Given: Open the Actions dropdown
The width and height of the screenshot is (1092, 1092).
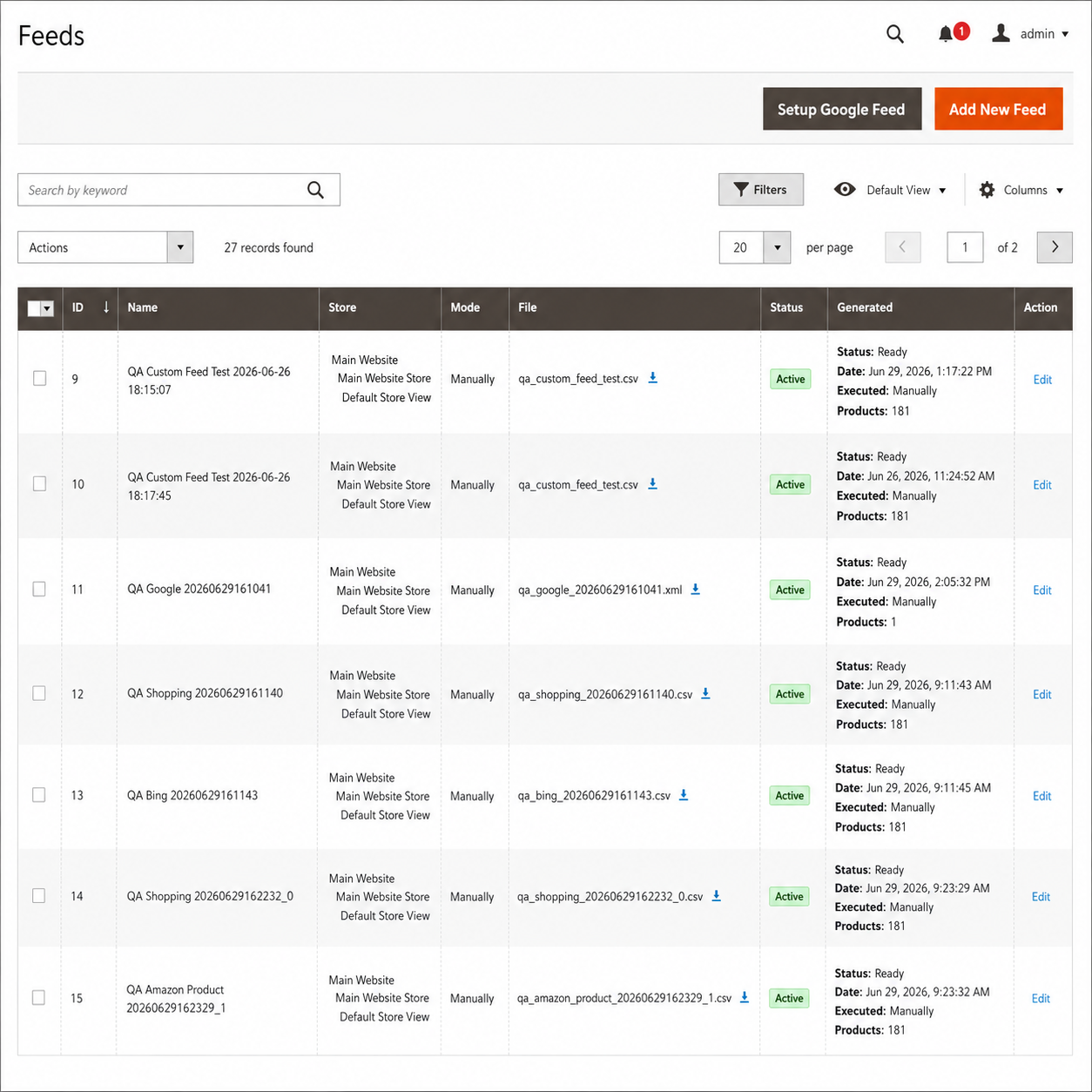Looking at the screenshot, I should tap(105, 247).
